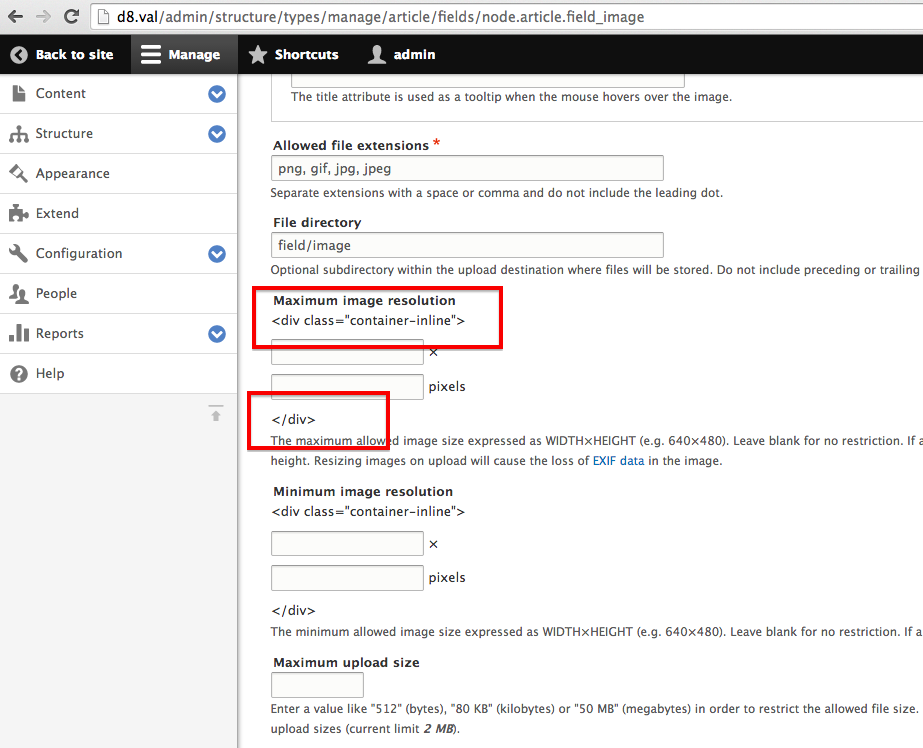The width and height of the screenshot is (923, 748).
Task: Expand the Structure submenu
Action: point(217,134)
